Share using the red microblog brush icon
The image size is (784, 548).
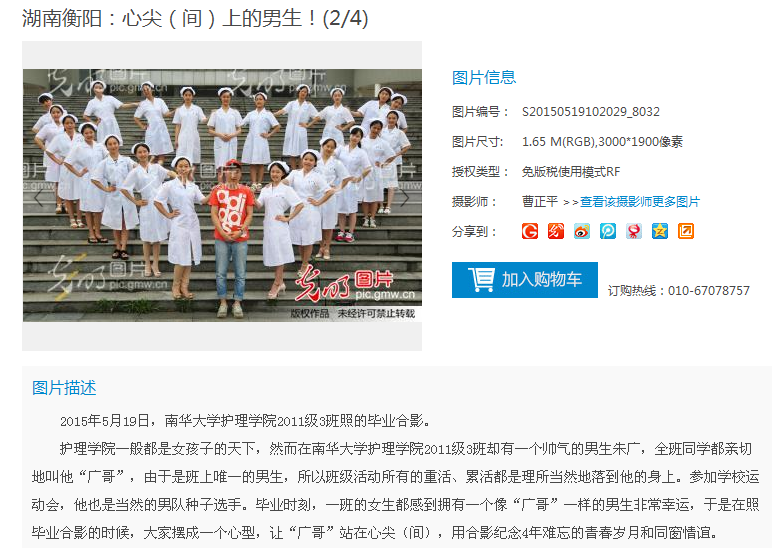coord(556,231)
